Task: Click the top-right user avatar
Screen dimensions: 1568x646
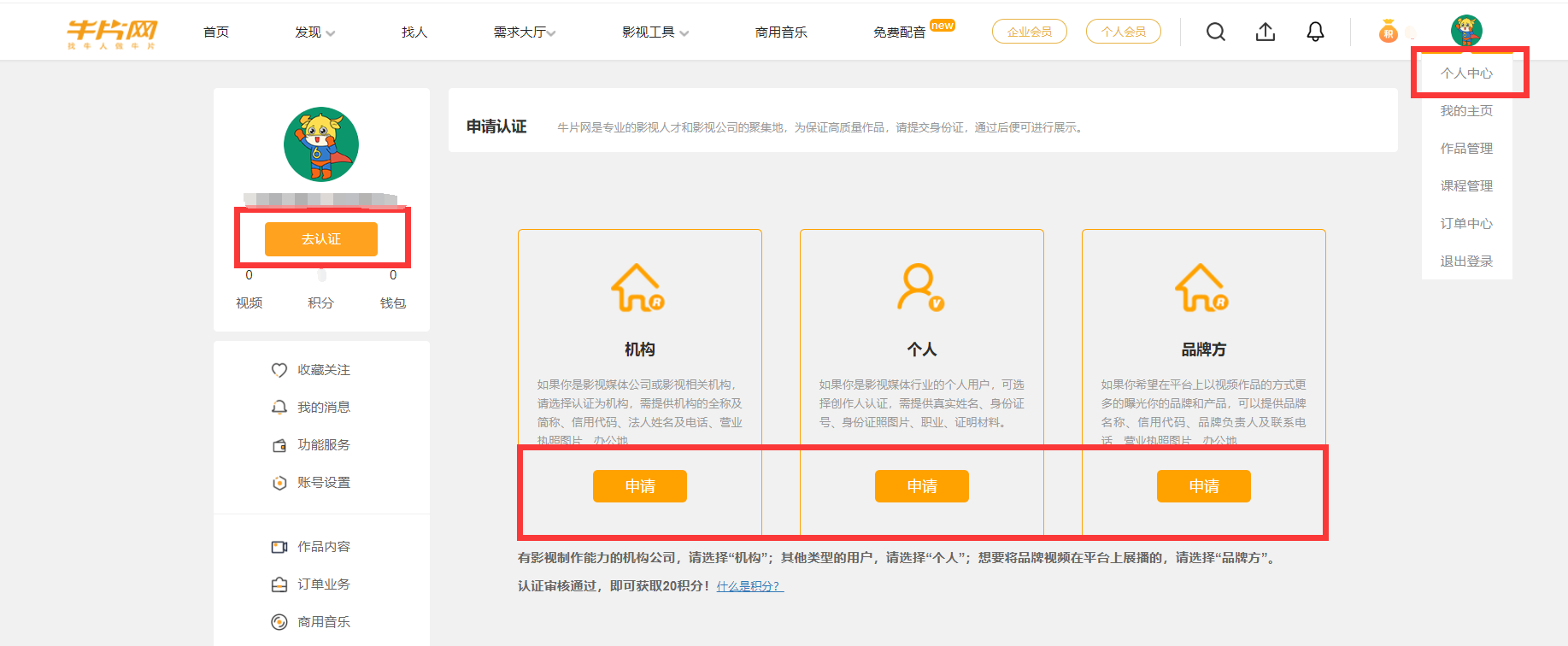Action: coord(1466,31)
